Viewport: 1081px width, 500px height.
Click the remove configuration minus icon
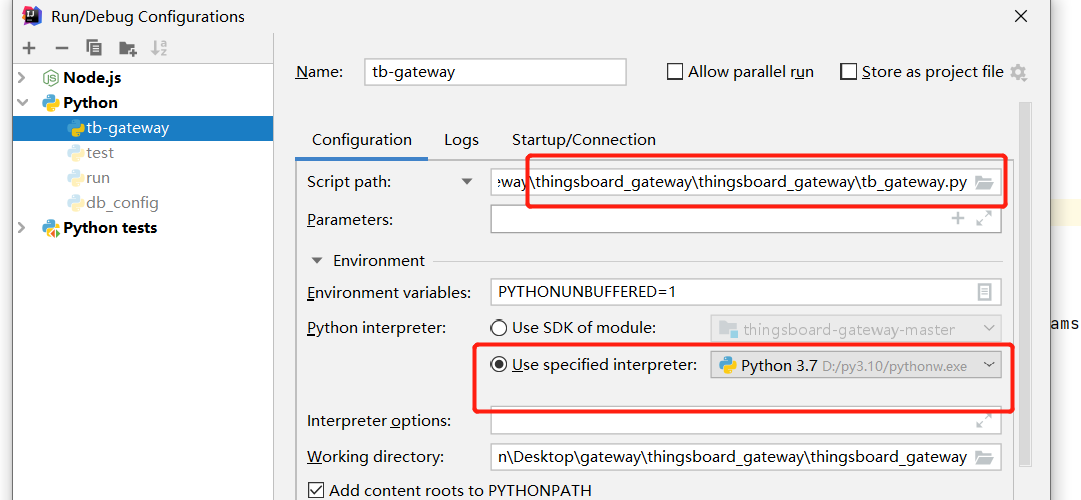tap(61, 48)
